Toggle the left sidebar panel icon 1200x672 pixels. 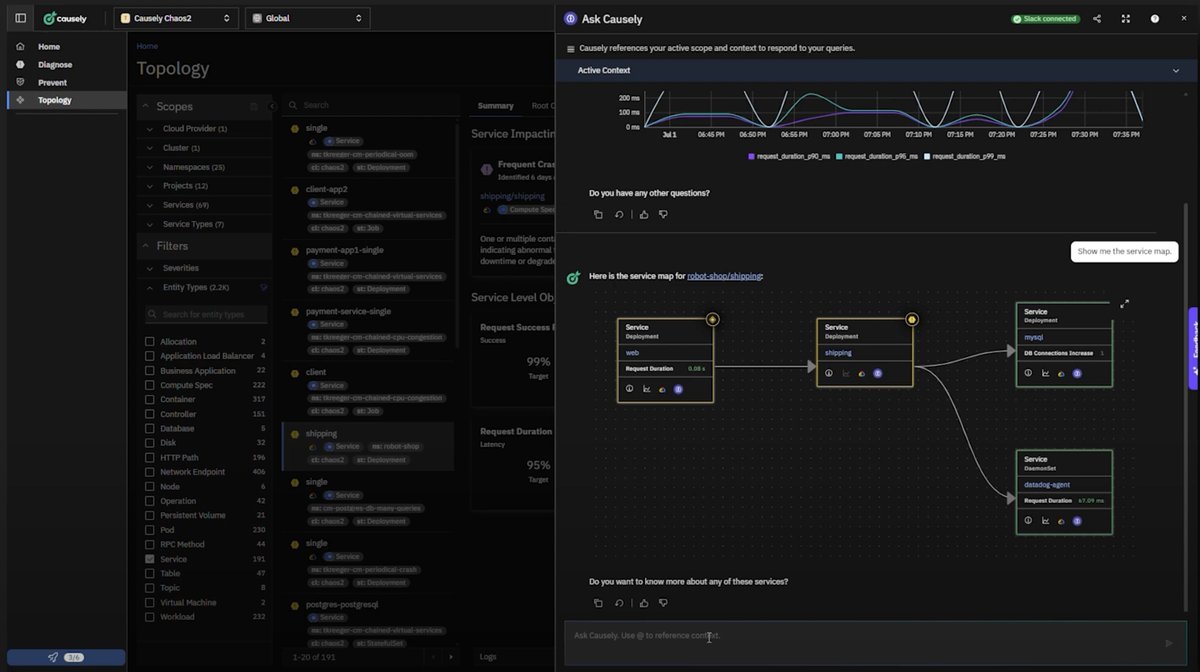(20, 18)
